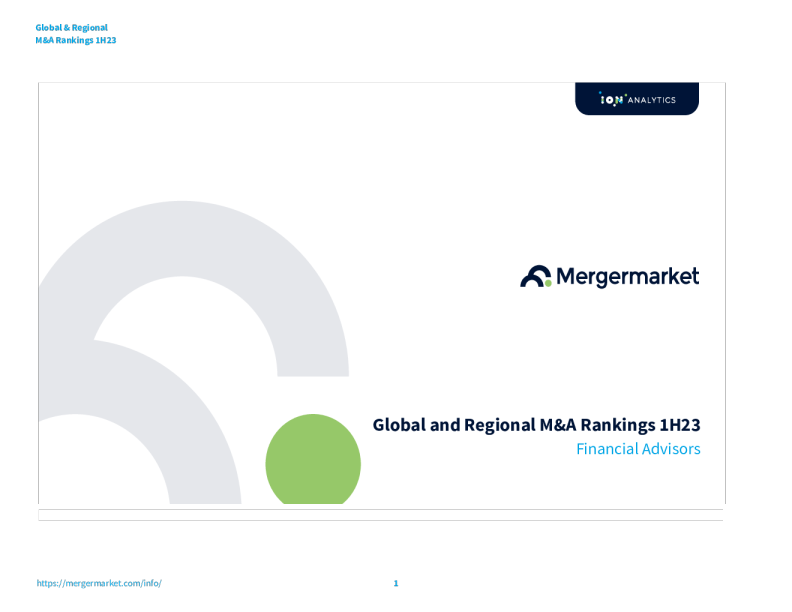The height and width of the screenshot is (612, 792).
Task: Click the Mergermarket arch logo symbol
Action: coord(535,277)
